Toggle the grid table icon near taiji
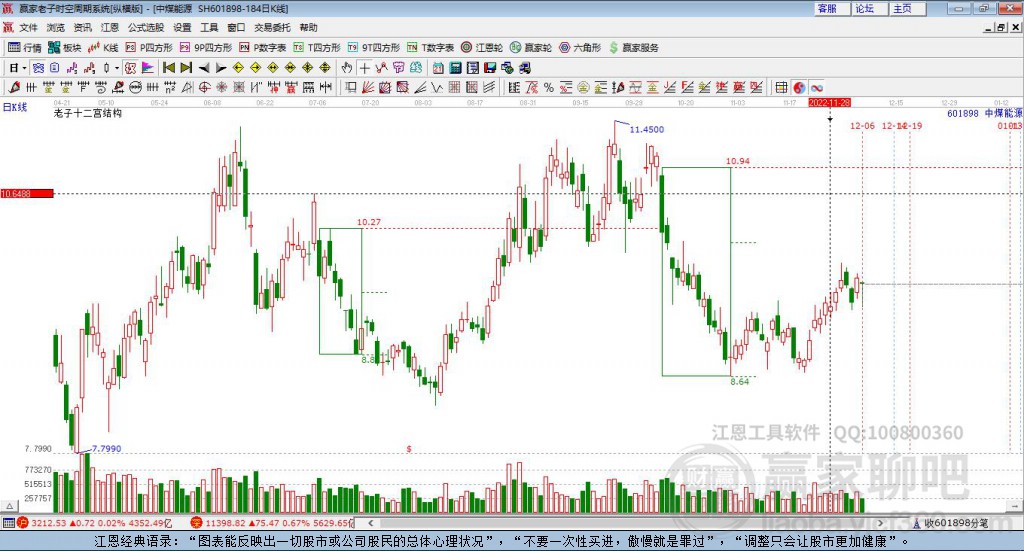The image size is (1024, 551). tap(781, 87)
